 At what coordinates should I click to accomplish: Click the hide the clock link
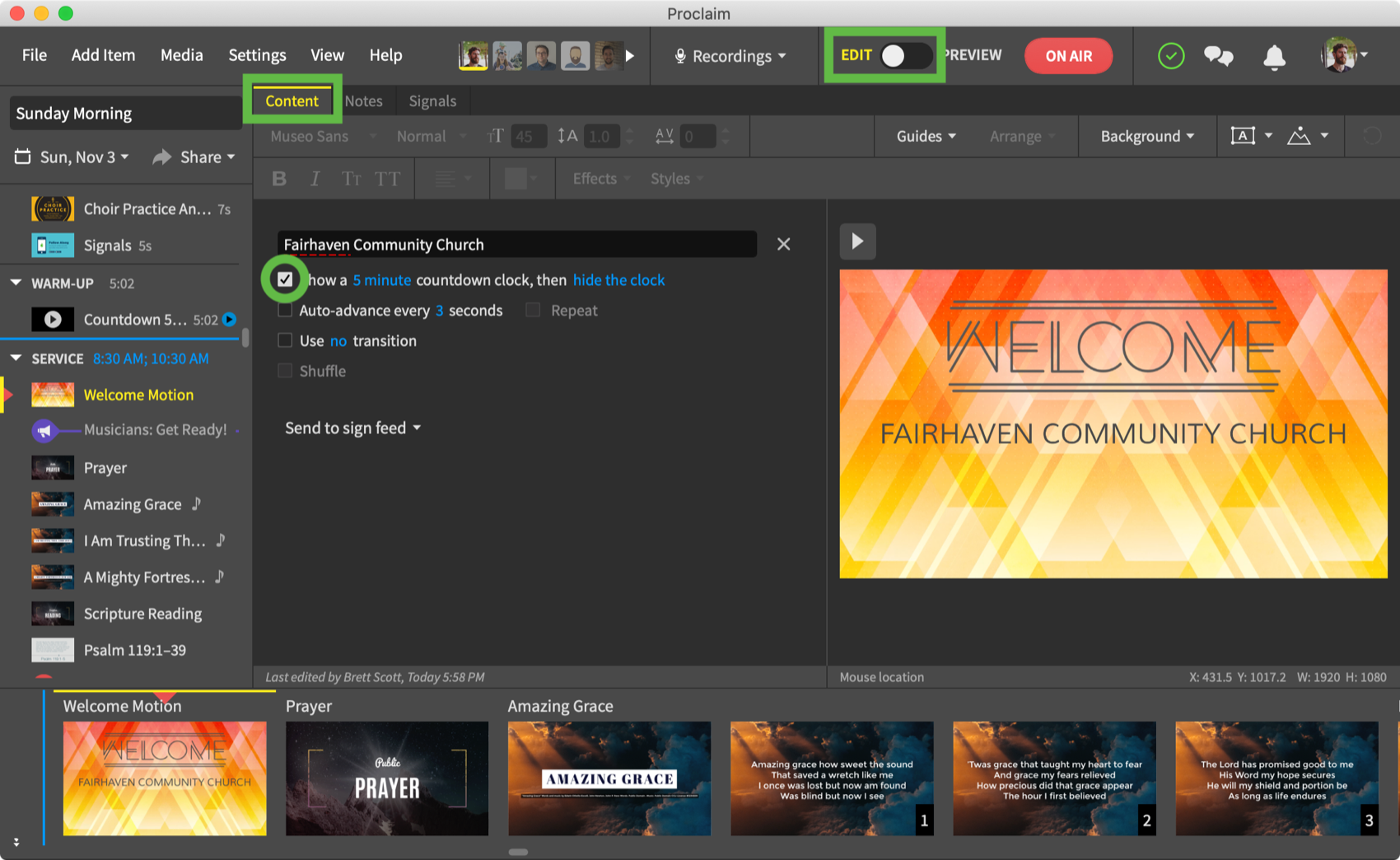point(618,280)
